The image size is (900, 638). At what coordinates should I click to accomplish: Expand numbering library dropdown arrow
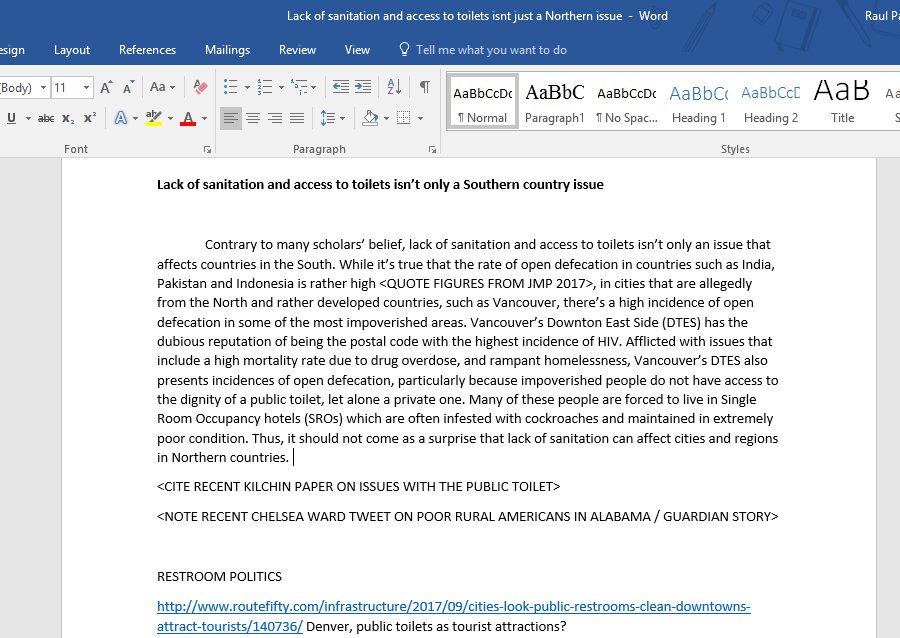tap(281, 88)
